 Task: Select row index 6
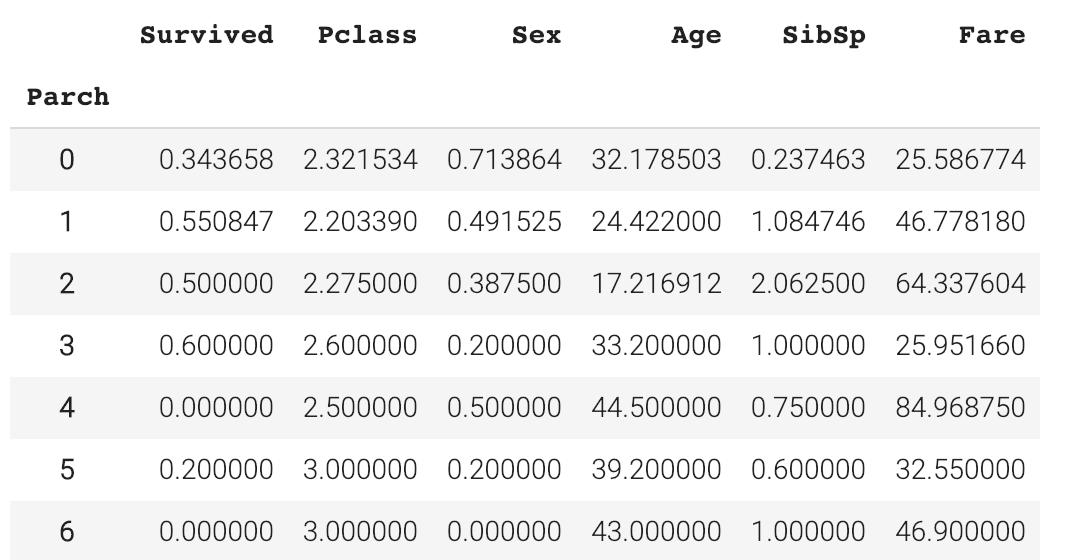(x=66, y=531)
